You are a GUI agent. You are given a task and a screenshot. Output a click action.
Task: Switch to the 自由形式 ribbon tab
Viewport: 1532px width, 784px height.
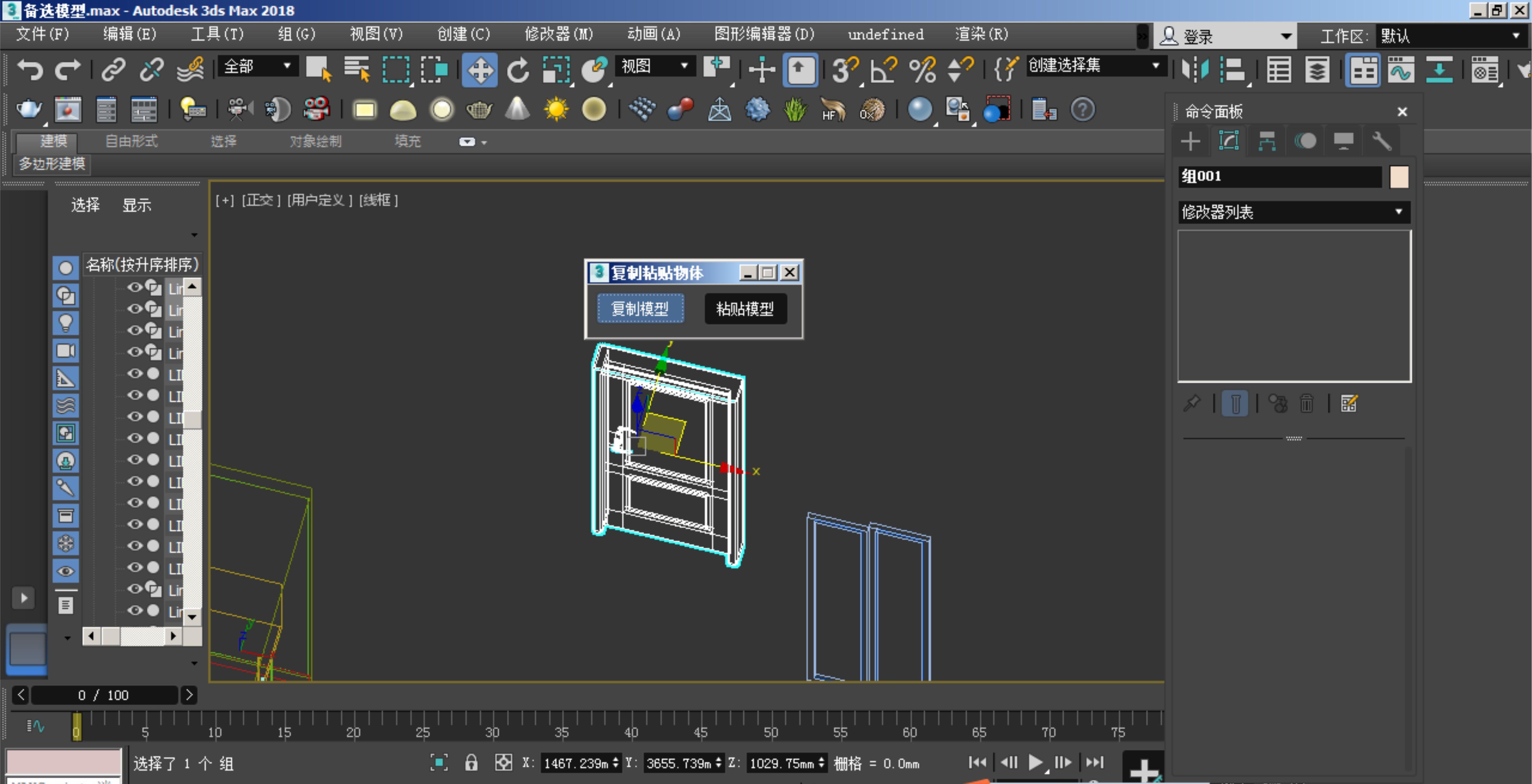[x=132, y=141]
